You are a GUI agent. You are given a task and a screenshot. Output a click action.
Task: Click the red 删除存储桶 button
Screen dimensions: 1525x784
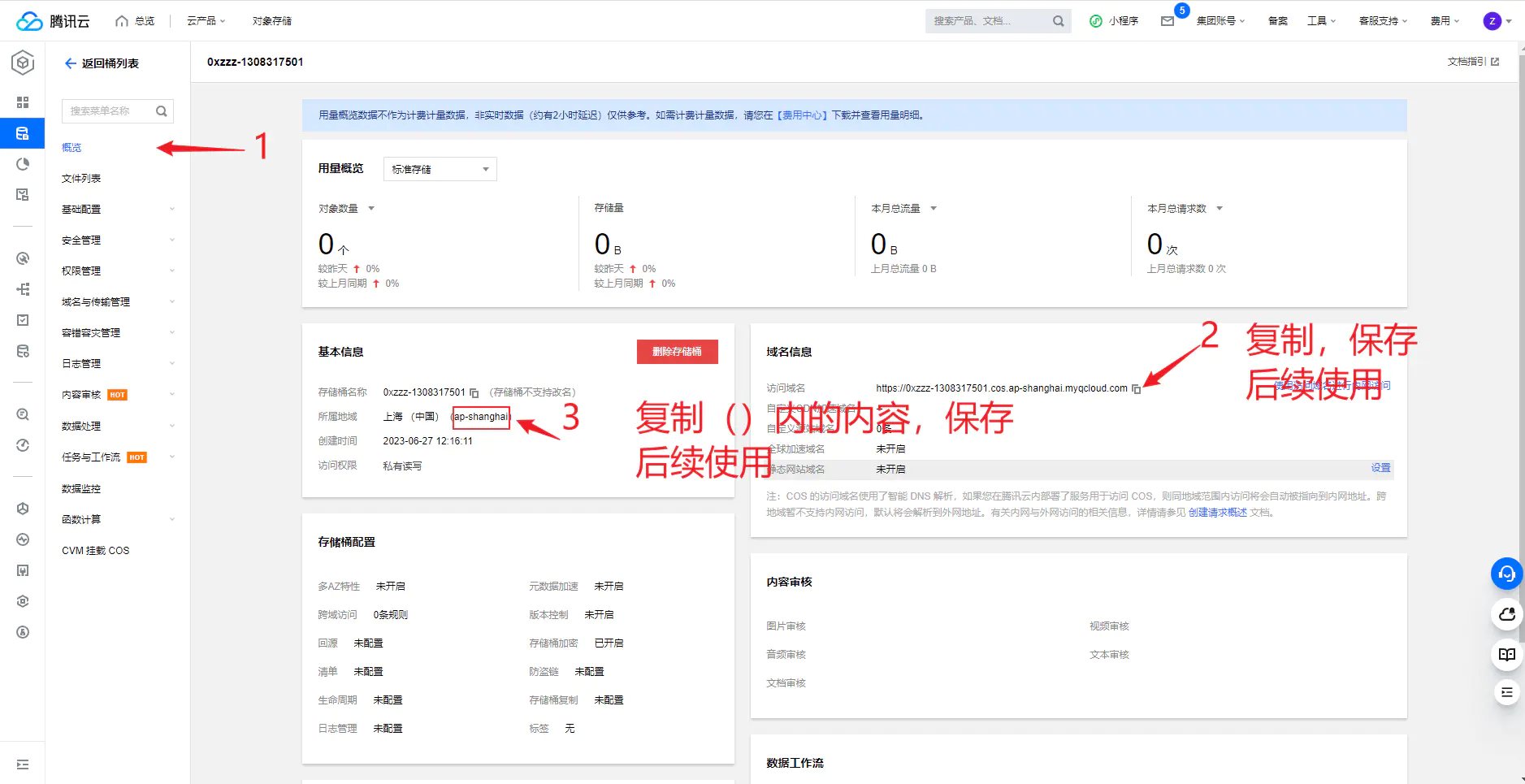click(677, 352)
